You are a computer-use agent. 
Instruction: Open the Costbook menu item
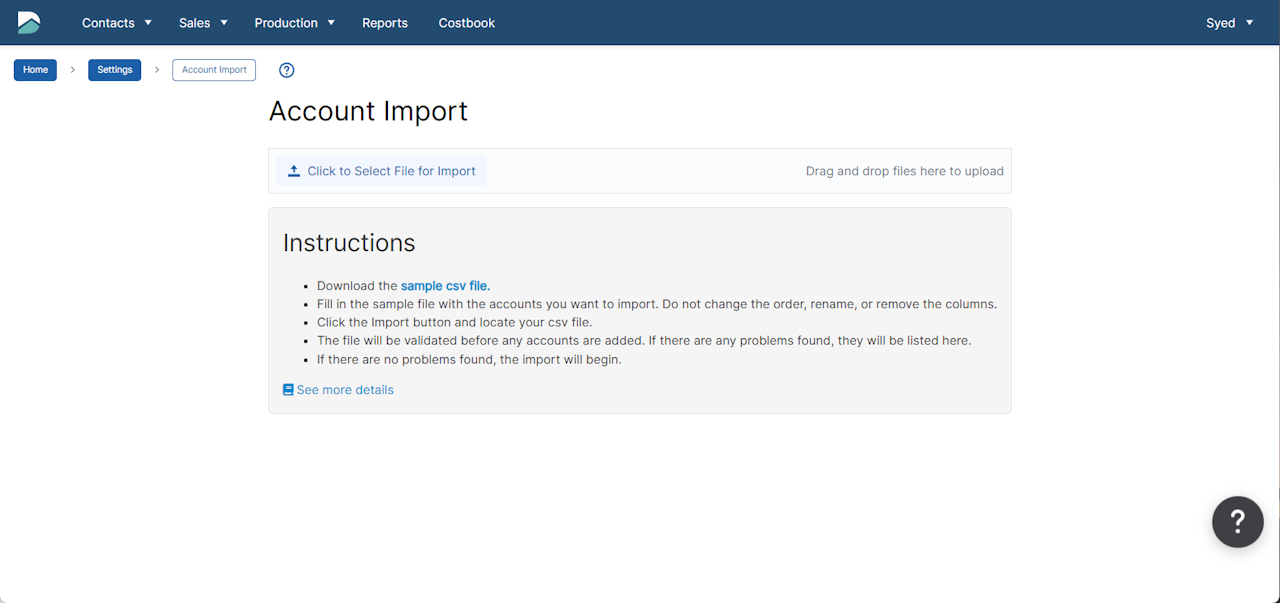click(467, 23)
